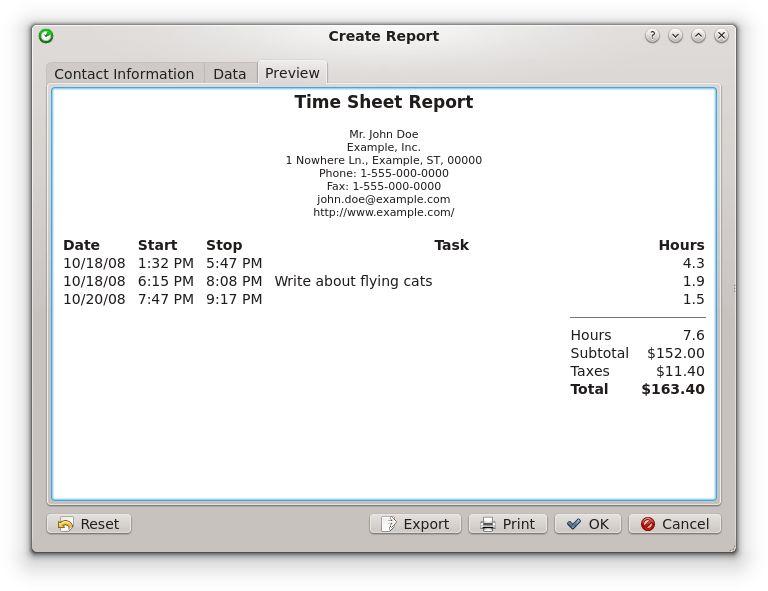Click the 1.9 hours value

(x=694, y=281)
